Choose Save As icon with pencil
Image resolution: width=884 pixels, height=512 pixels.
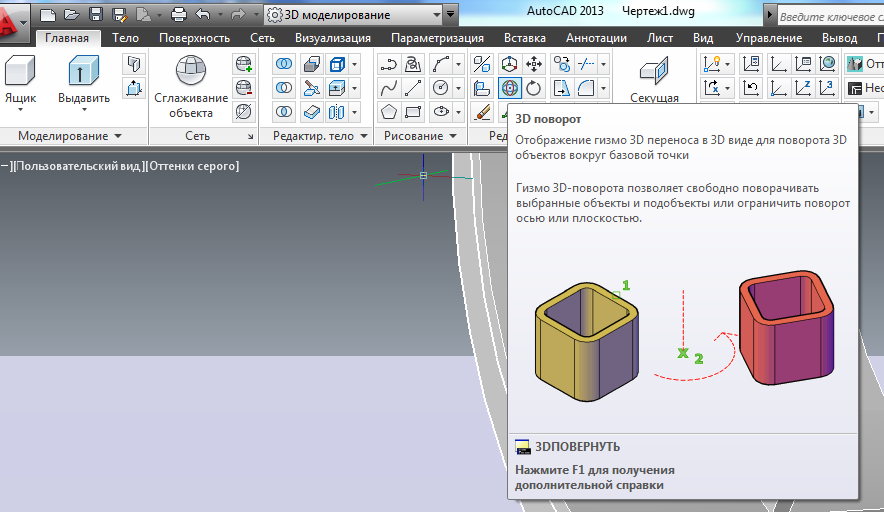(x=119, y=15)
